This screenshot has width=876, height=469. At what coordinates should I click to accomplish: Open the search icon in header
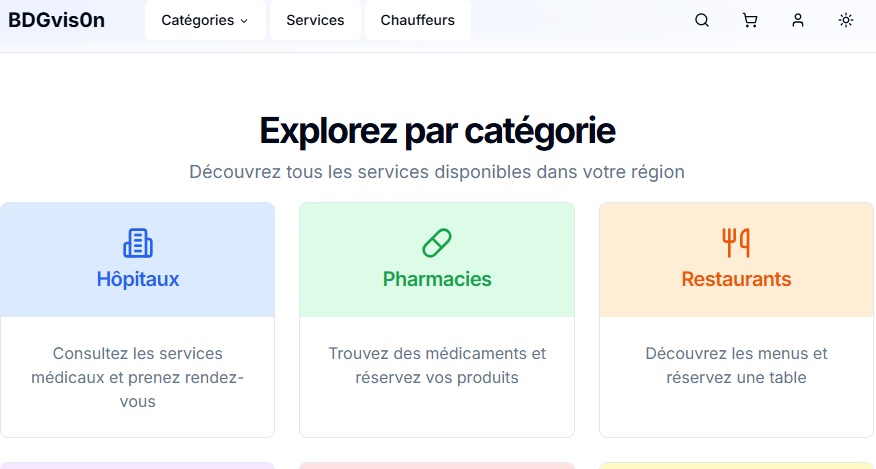[702, 20]
